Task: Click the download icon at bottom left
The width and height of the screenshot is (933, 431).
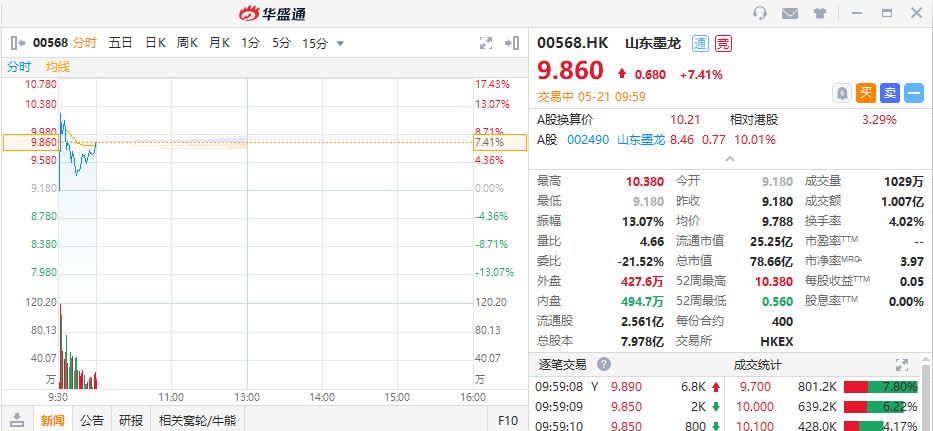Action: click(x=17, y=420)
